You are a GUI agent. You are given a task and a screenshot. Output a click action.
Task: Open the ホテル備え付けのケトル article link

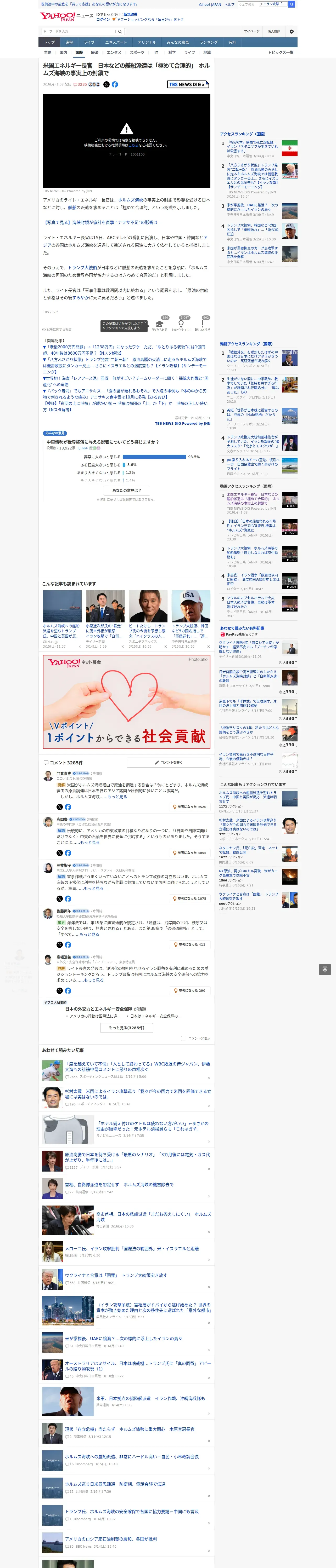coord(153,1126)
